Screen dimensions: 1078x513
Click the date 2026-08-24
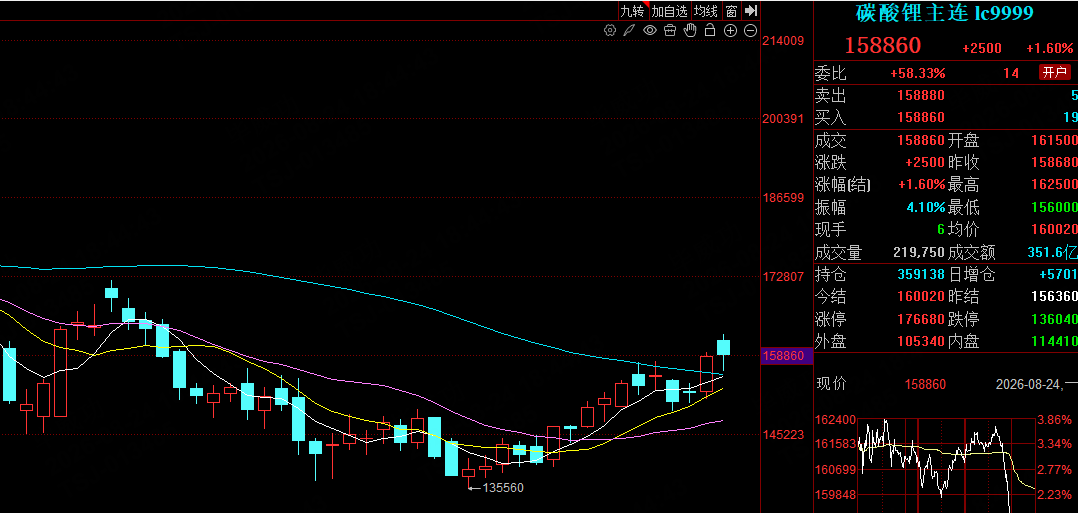[x=1029, y=384]
